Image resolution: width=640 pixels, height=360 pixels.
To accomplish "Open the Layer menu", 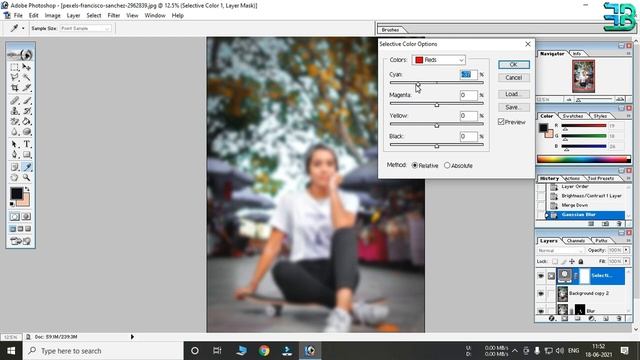I will (73, 15).
